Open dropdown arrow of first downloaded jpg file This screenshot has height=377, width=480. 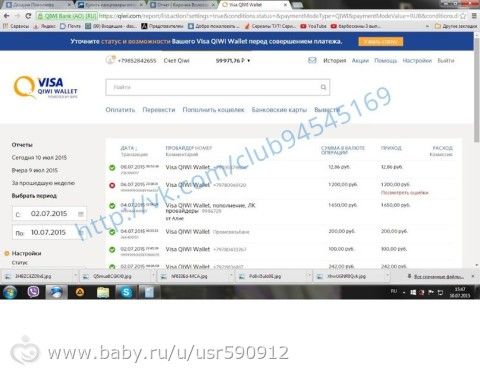(75, 276)
